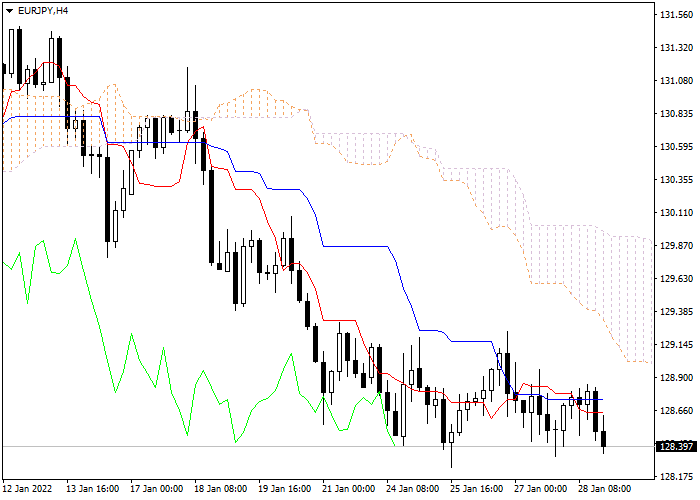700x500 pixels.
Task: Click the 131.080 price axis label
Action: coord(676,81)
